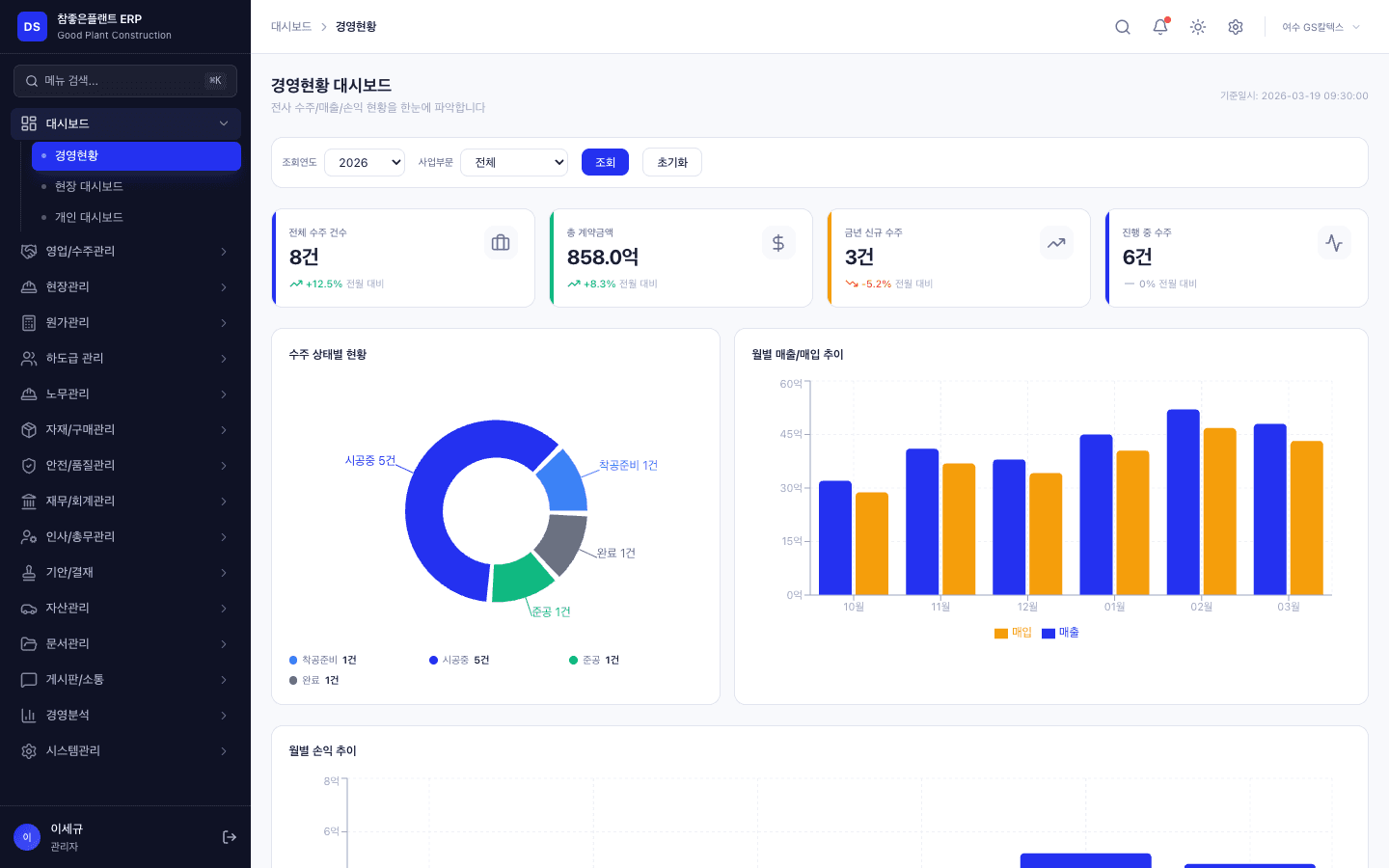
Task: Click the 현장관리 hard hat icon
Action: click(29, 287)
